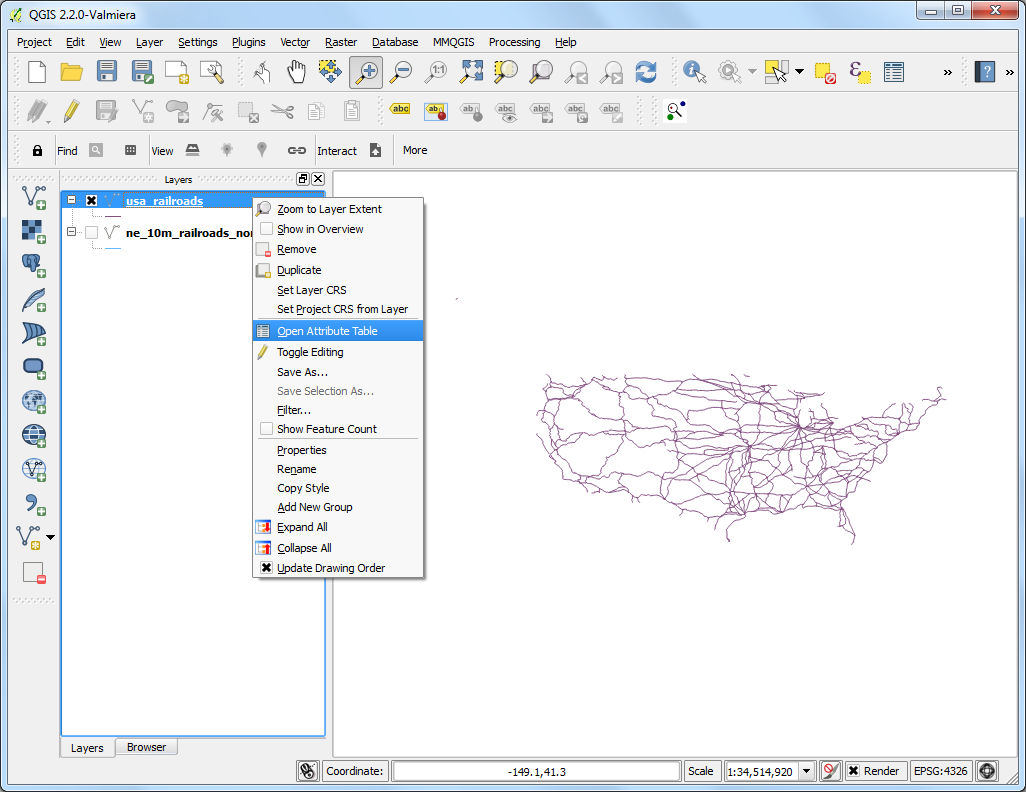Click the Remove Layer icon in side toolbar
Screen dimensions: 1026x792
(33, 573)
